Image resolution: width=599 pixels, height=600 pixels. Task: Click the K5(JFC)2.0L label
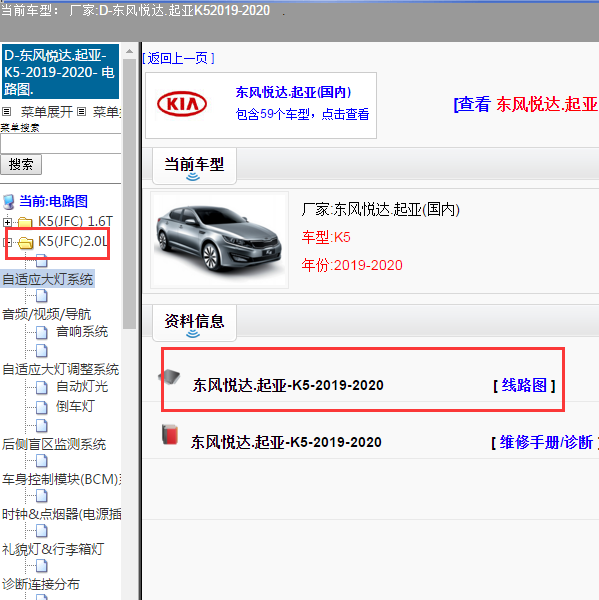coord(73,241)
